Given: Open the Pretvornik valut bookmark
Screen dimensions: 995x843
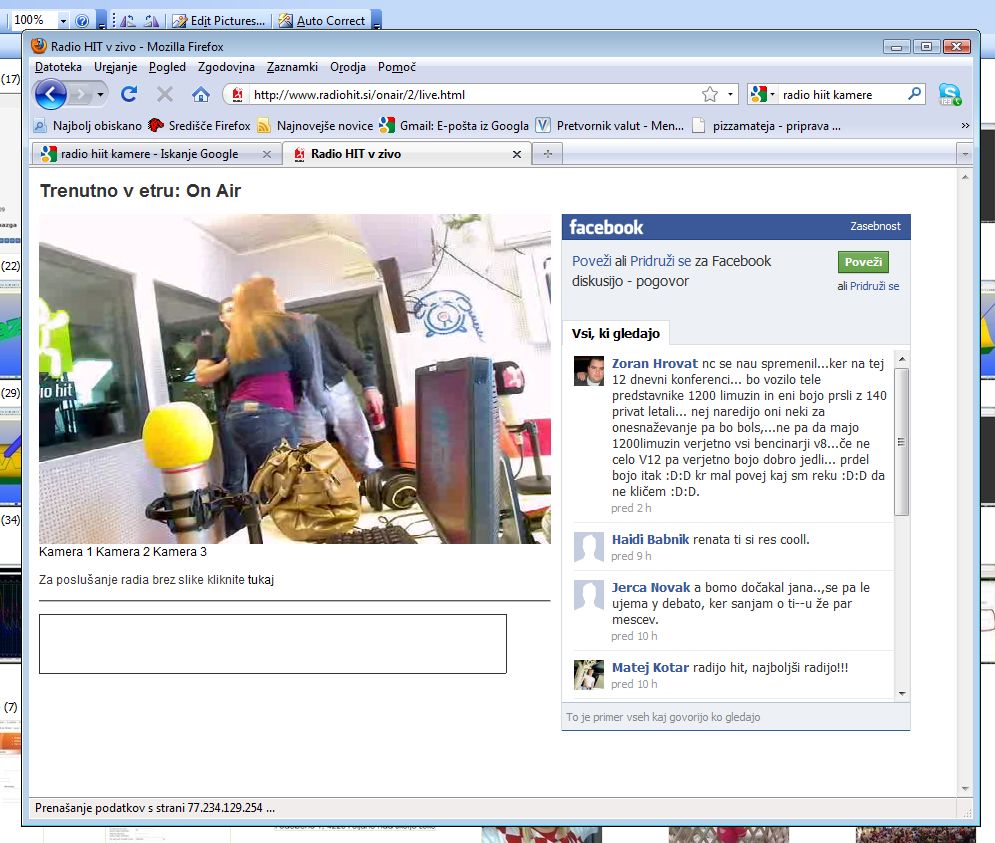Looking at the screenshot, I should (610, 126).
